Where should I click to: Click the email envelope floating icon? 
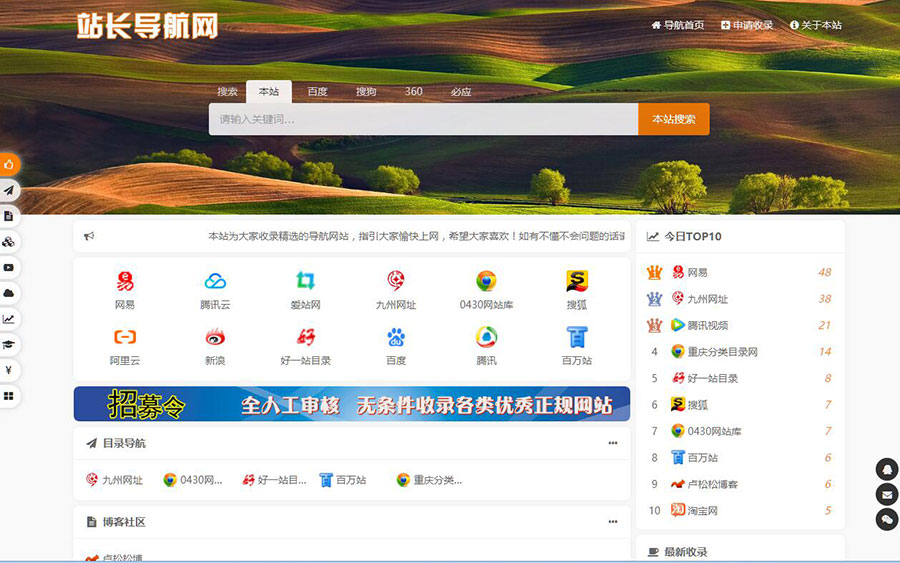[x=886, y=494]
